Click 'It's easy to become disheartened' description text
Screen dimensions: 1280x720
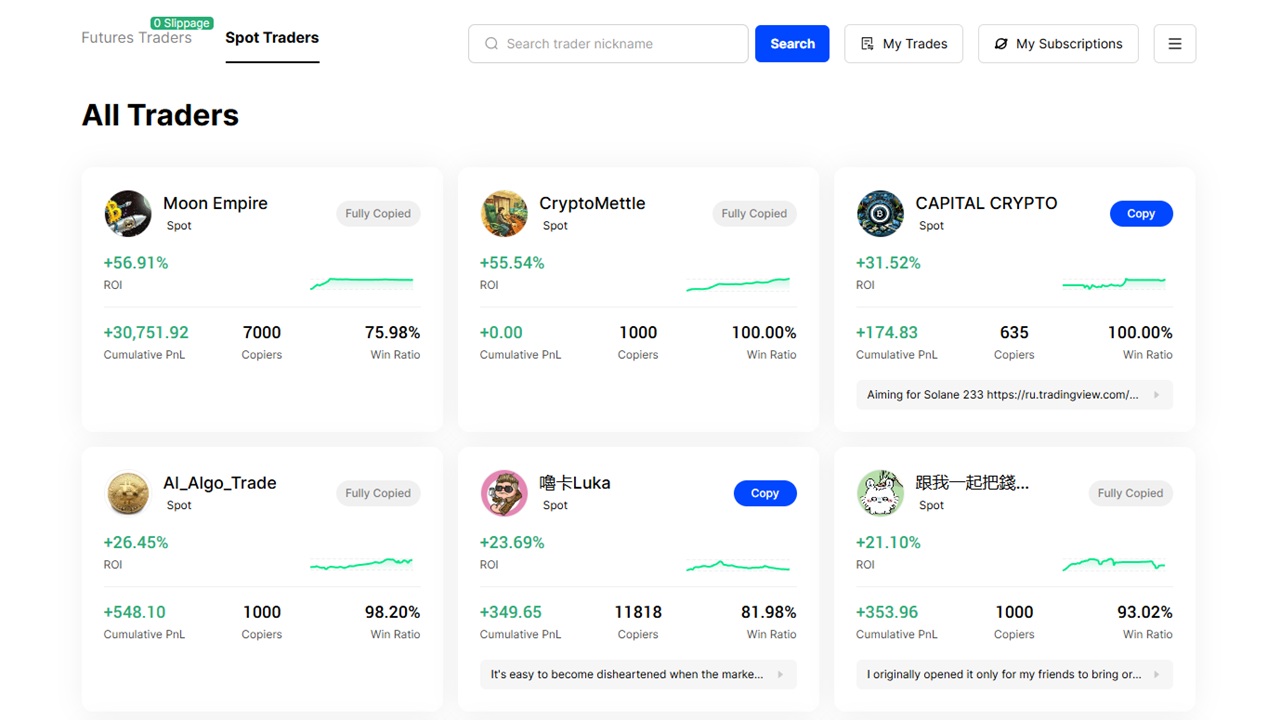coord(627,675)
